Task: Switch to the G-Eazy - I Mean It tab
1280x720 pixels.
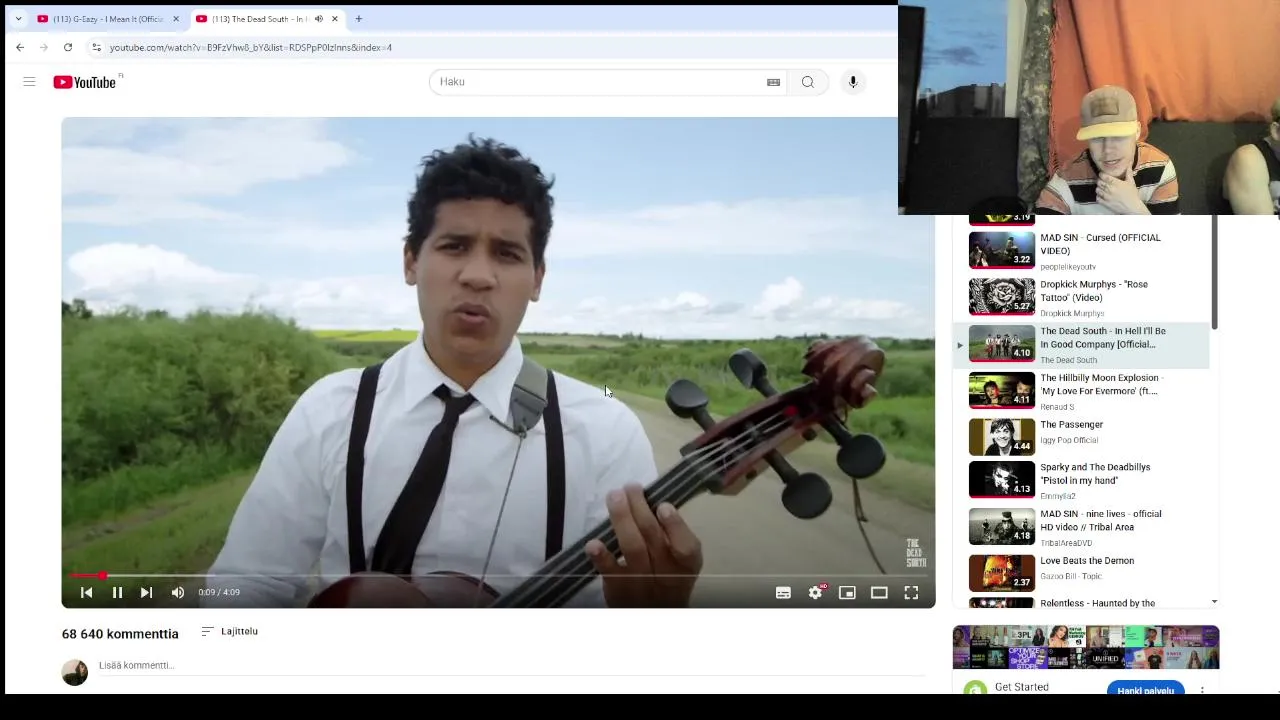Action: [x=108, y=19]
